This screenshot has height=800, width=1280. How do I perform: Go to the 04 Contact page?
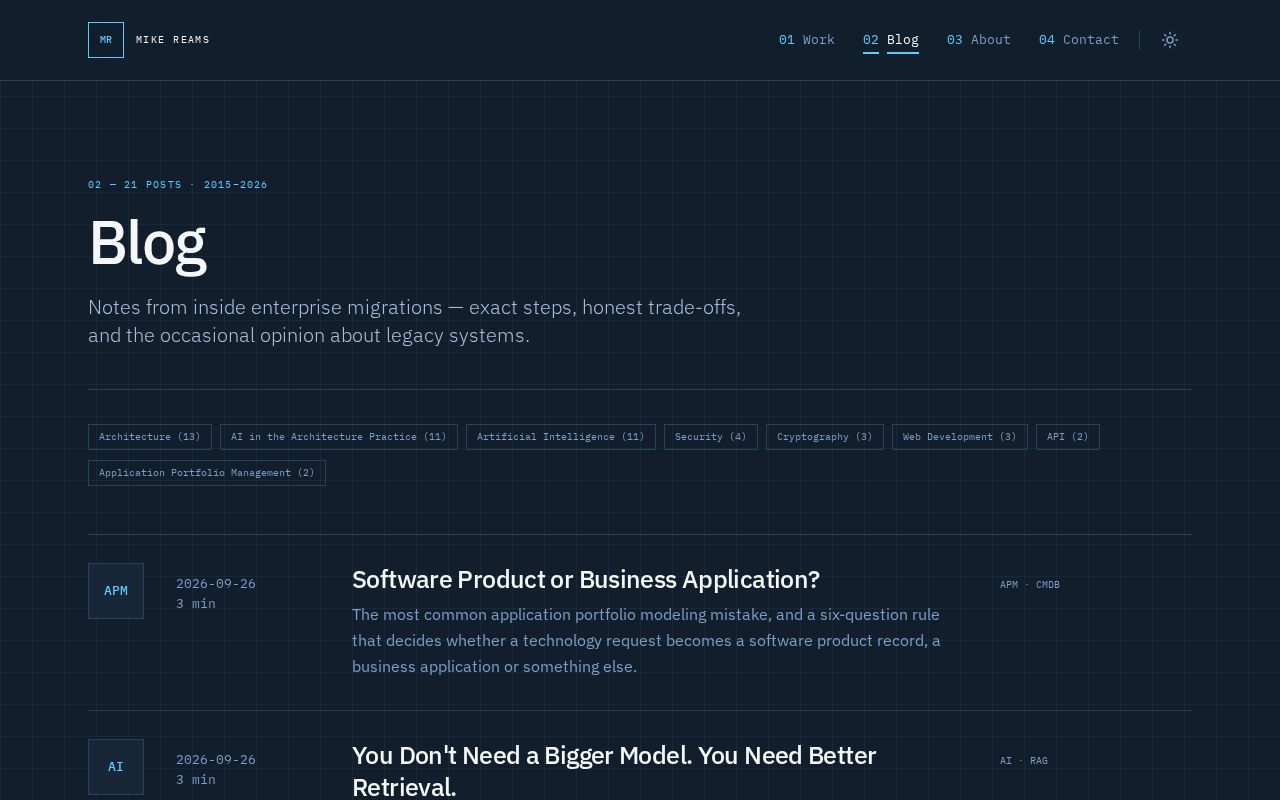[1079, 40]
